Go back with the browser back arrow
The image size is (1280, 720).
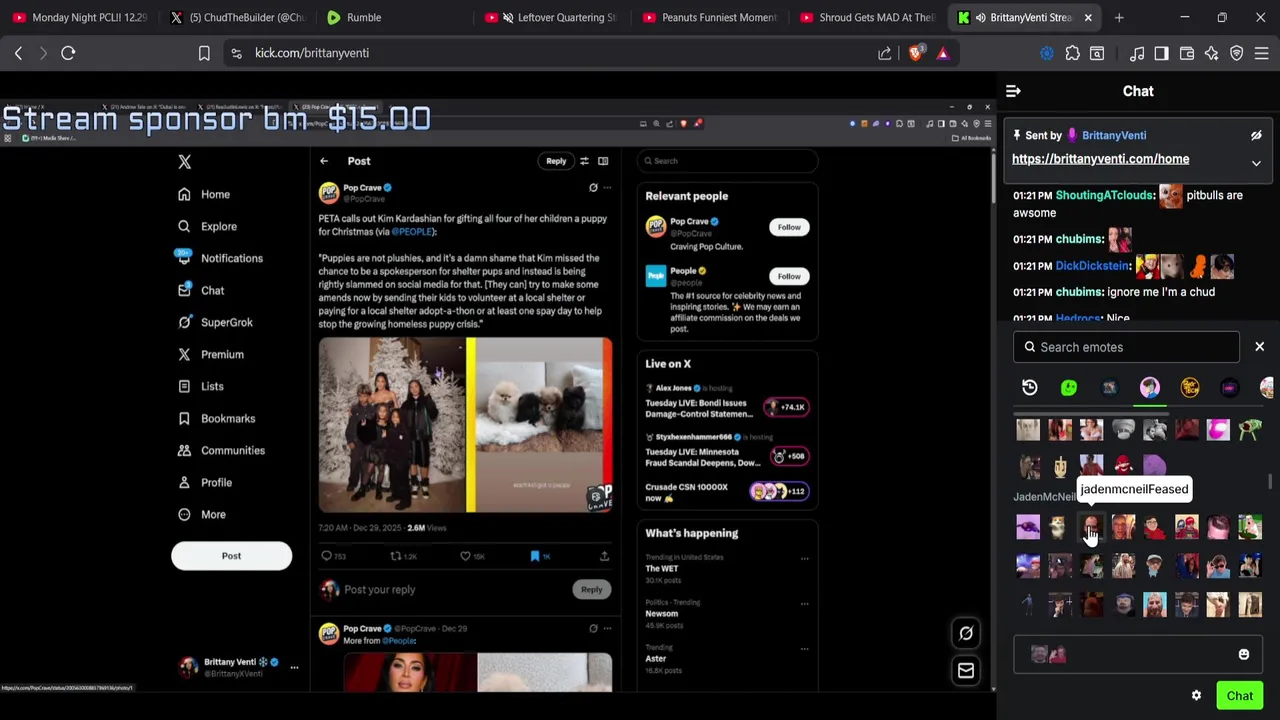tap(18, 53)
